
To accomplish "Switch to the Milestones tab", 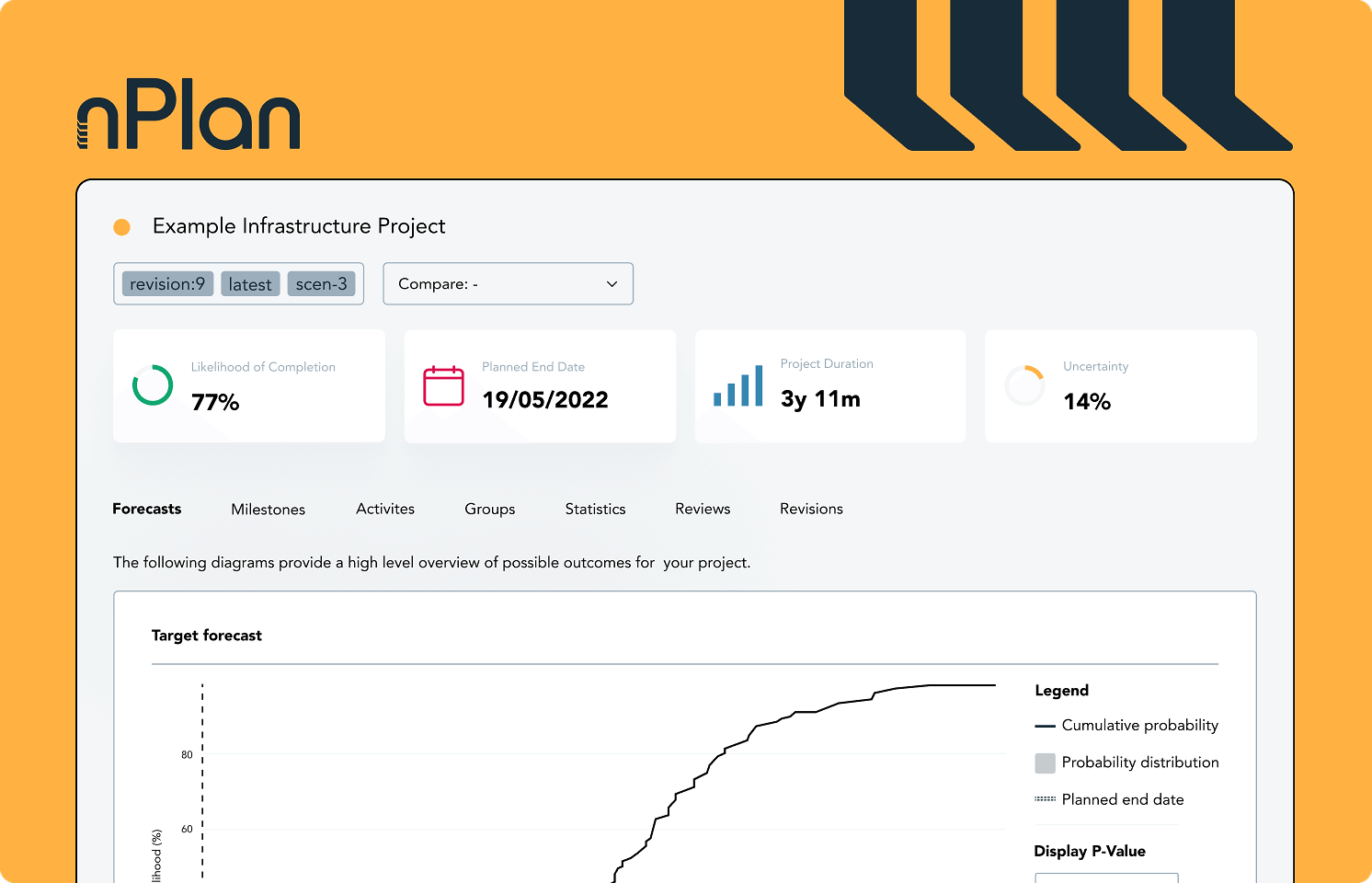I will click(268, 510).
